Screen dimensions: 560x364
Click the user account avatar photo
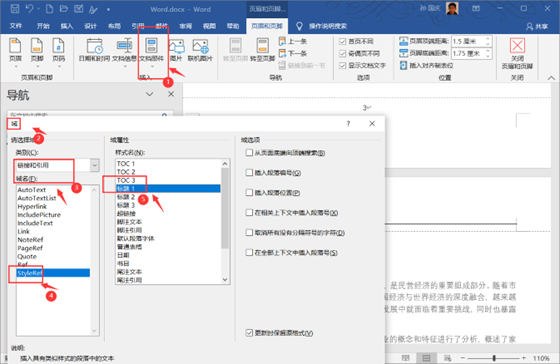pos(452,8)
